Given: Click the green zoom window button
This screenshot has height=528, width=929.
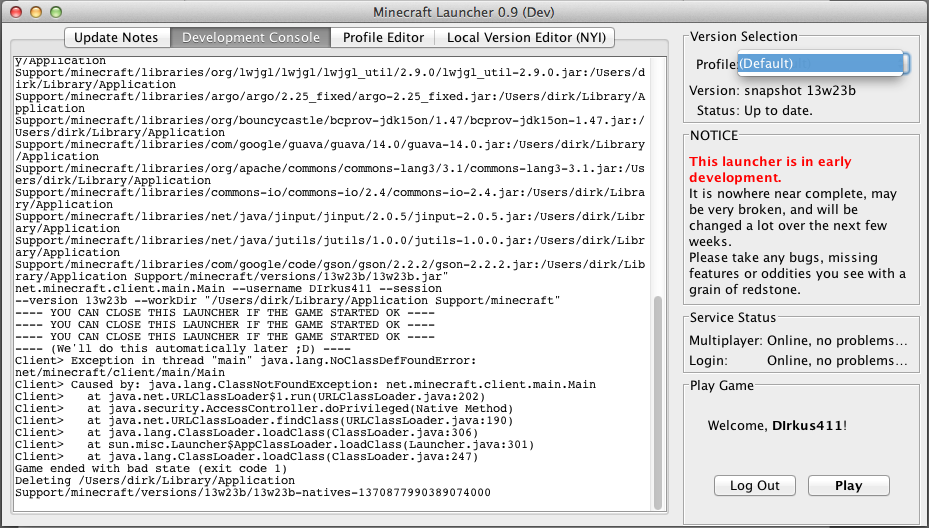Looking at the screenshot, I should (56, 12).
